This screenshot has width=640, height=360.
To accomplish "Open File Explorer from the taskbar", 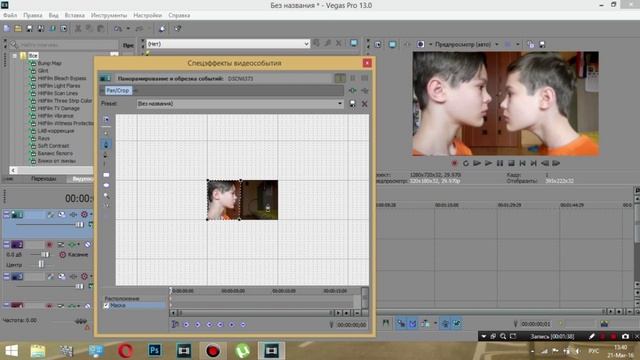I will click(x=38, y=351).
